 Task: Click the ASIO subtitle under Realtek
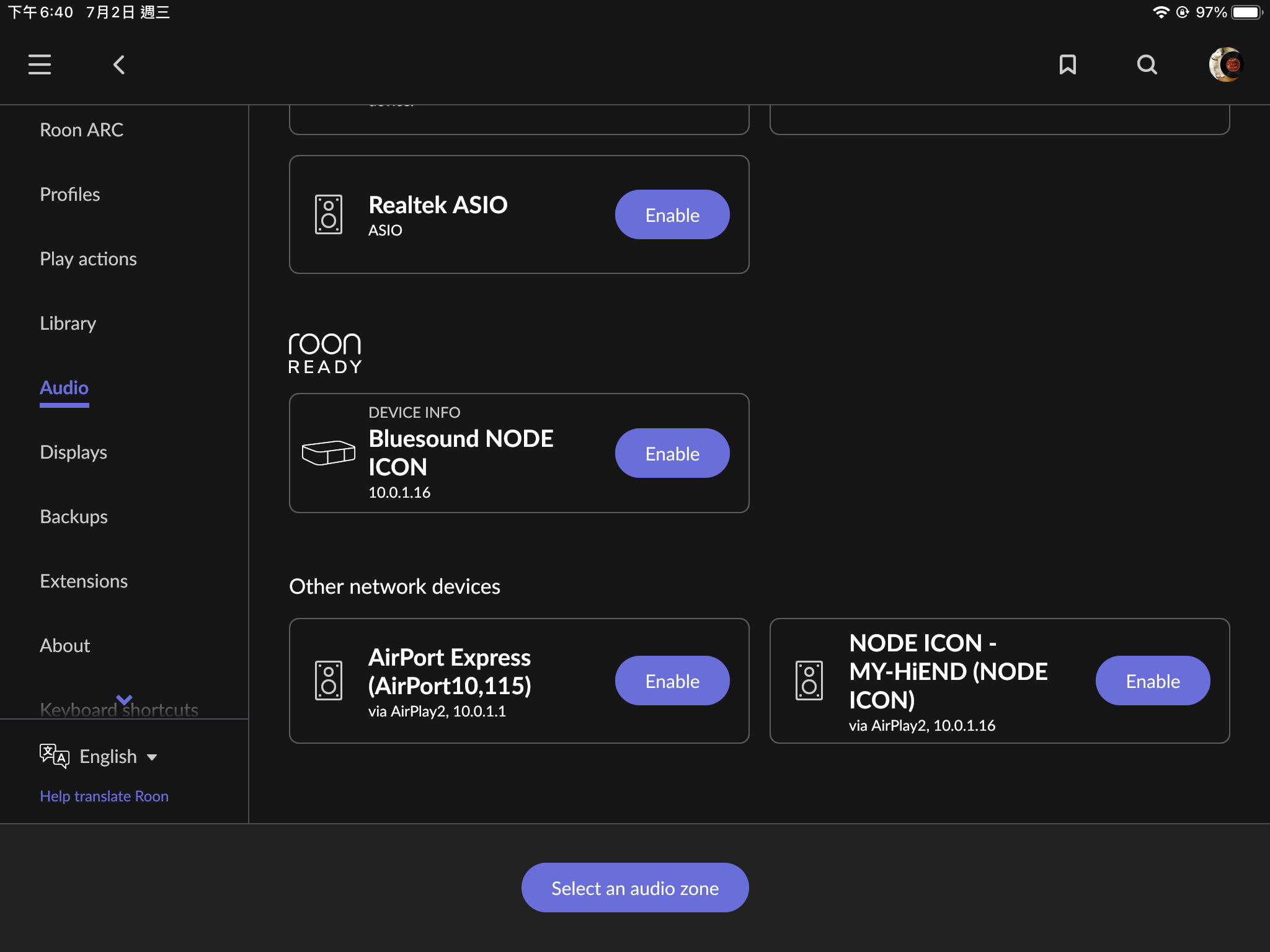pyautogui.click(x=385, y=230)
